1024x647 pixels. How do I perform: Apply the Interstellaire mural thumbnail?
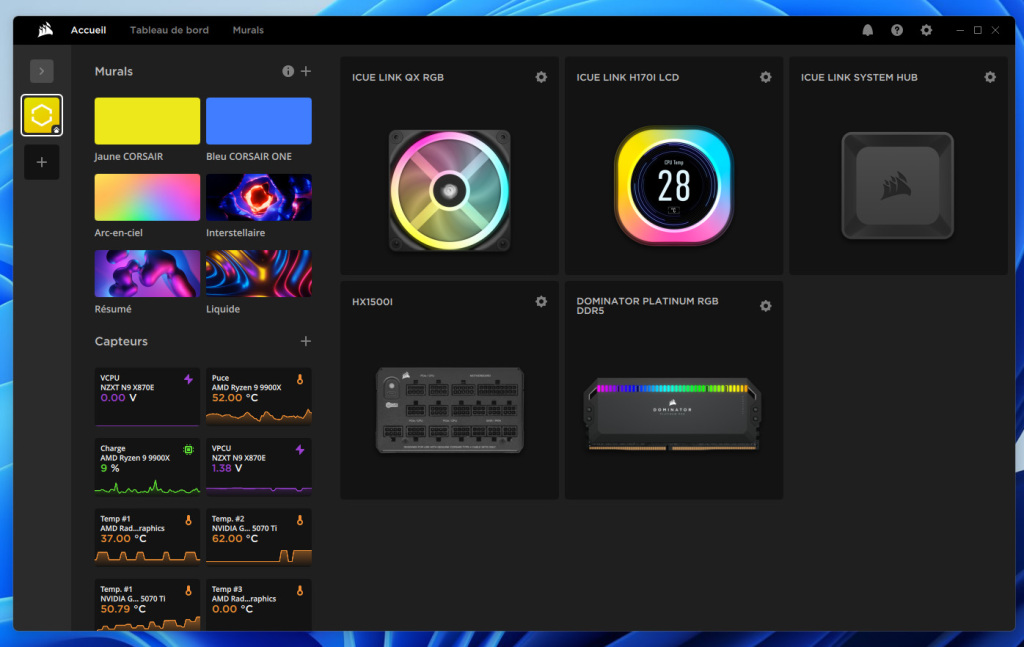(x=258, y=197)
